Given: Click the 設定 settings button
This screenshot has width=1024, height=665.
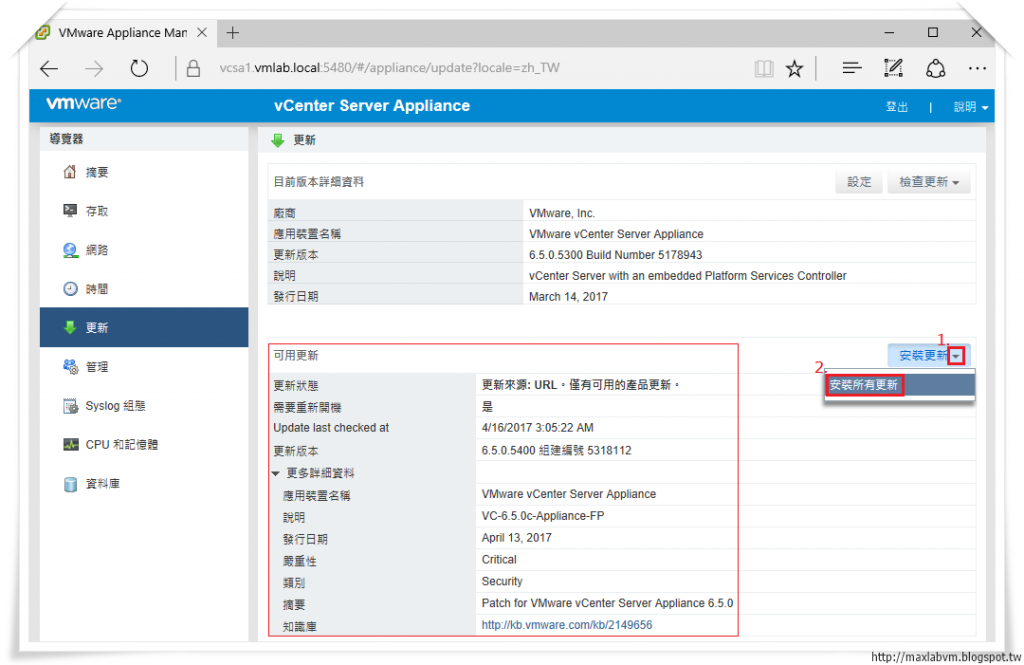Looking at the screenshot, I should [859, 182].
